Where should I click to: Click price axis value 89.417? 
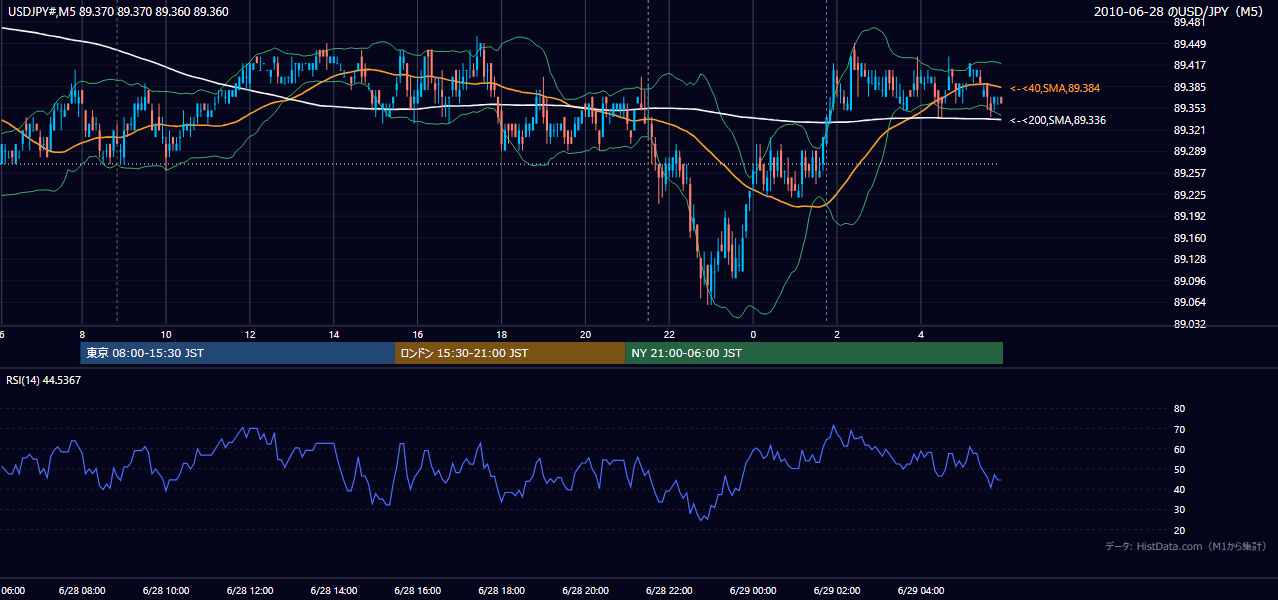[x=1189, y=65]
